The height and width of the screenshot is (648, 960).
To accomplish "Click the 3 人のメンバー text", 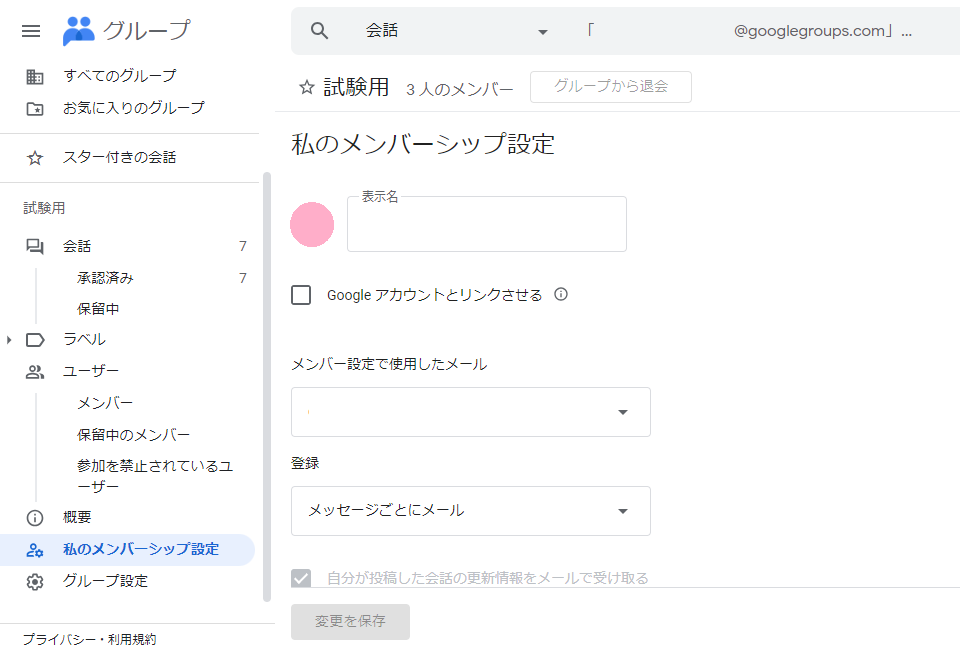I will click(x=460, y=89).
